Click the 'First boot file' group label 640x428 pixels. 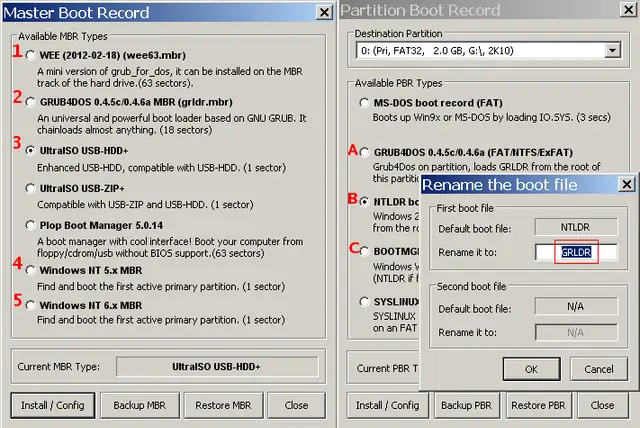[x=465, y=208]
